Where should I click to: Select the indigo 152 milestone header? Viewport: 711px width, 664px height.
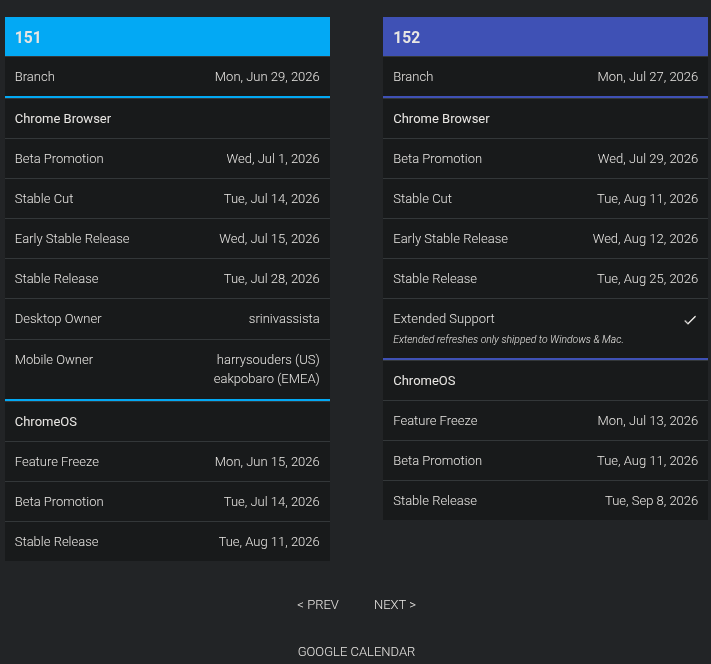pyautogui.click(x=545, y=37)
